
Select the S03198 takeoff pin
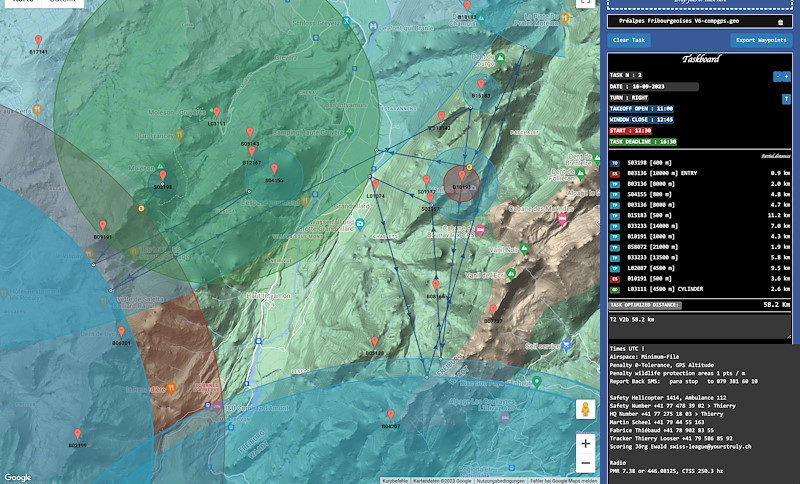click(x=163, y=176)
